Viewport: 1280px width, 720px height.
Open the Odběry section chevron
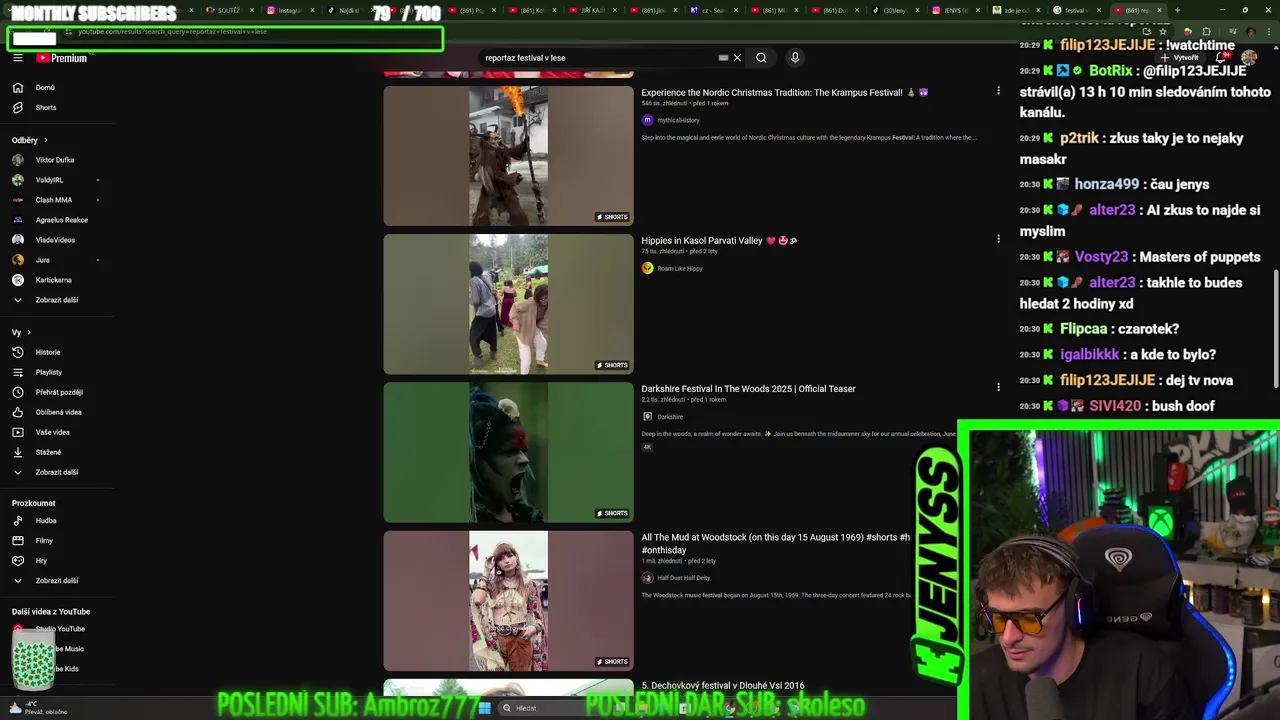45,140
